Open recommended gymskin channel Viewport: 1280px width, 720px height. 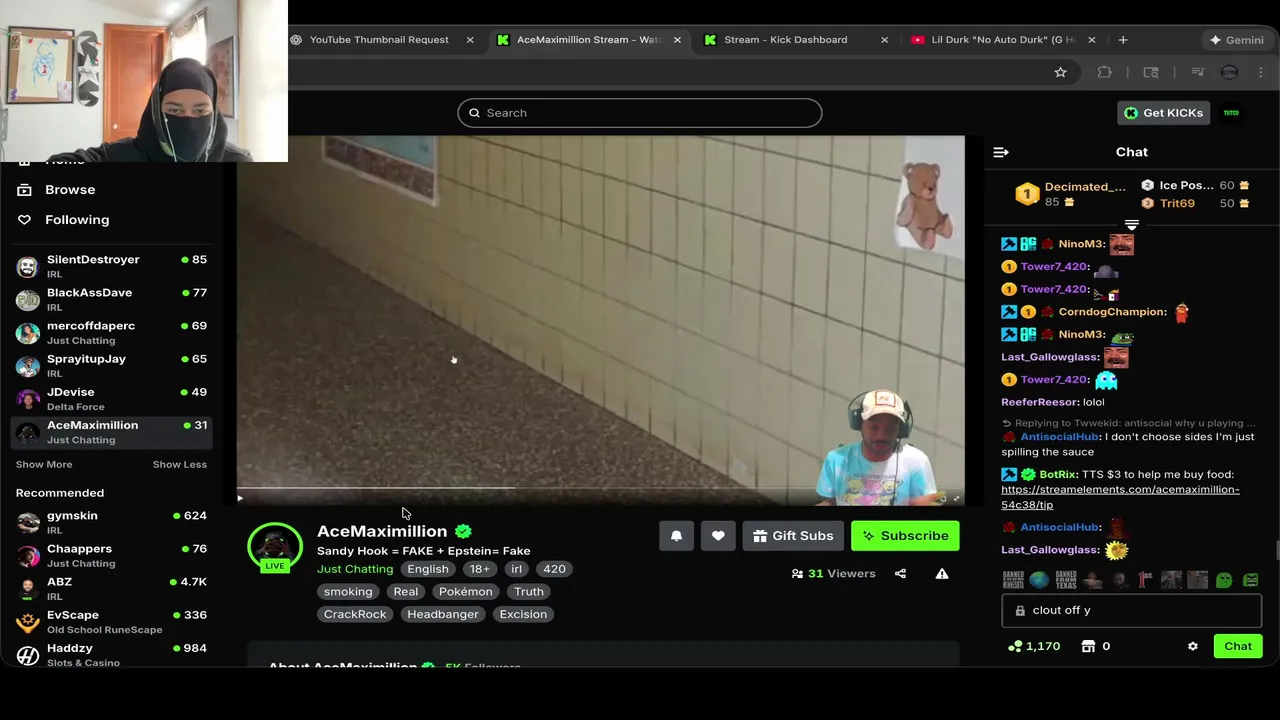click(112, 523)
